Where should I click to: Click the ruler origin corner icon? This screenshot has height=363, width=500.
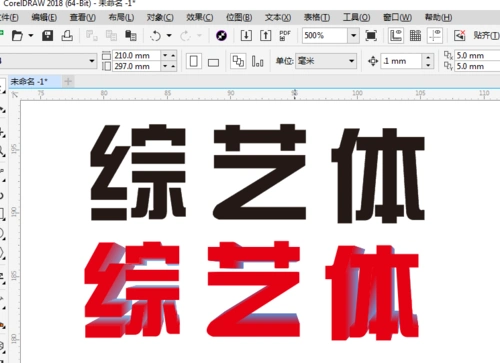15,95
